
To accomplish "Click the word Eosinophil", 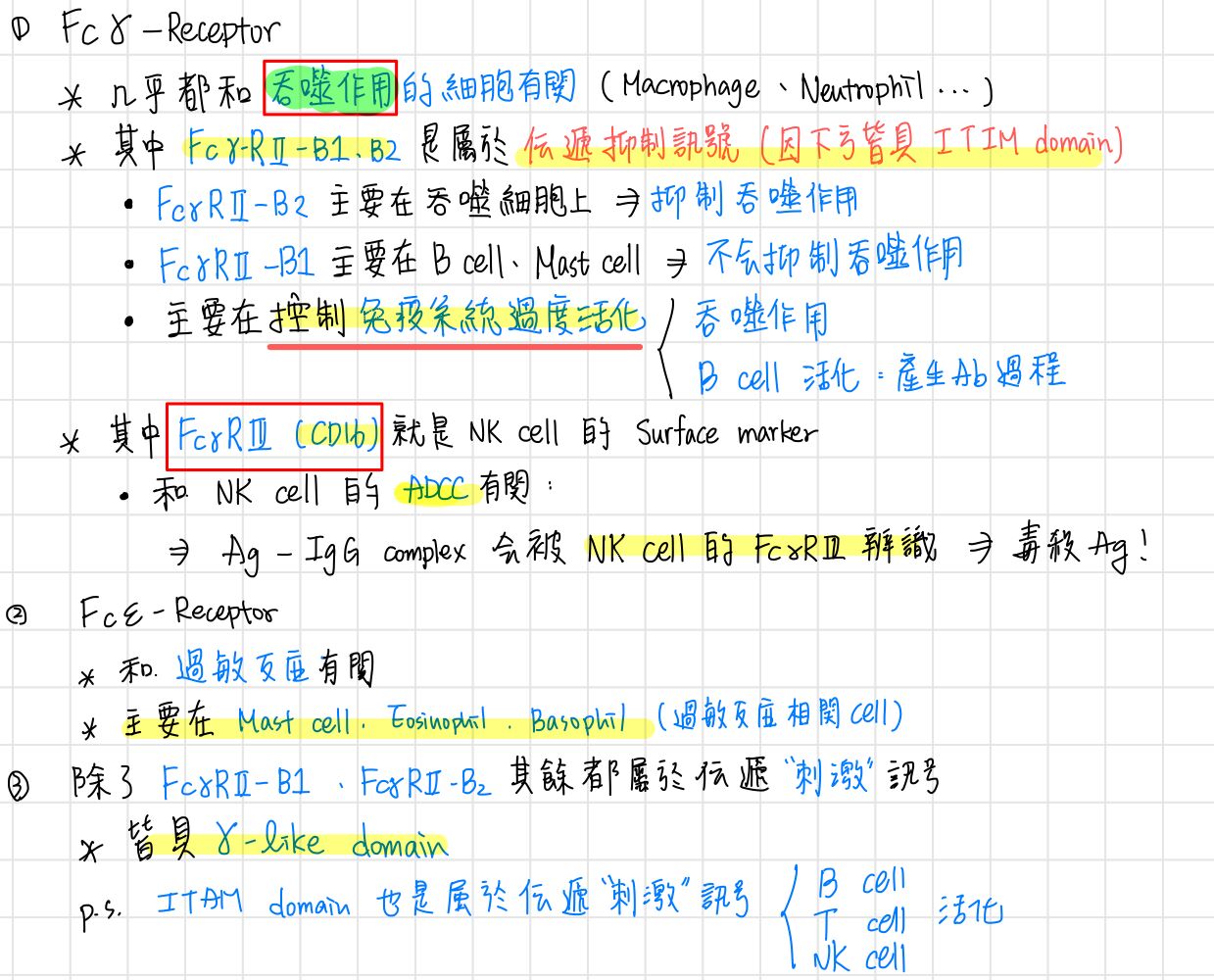I will coord(437,720).
